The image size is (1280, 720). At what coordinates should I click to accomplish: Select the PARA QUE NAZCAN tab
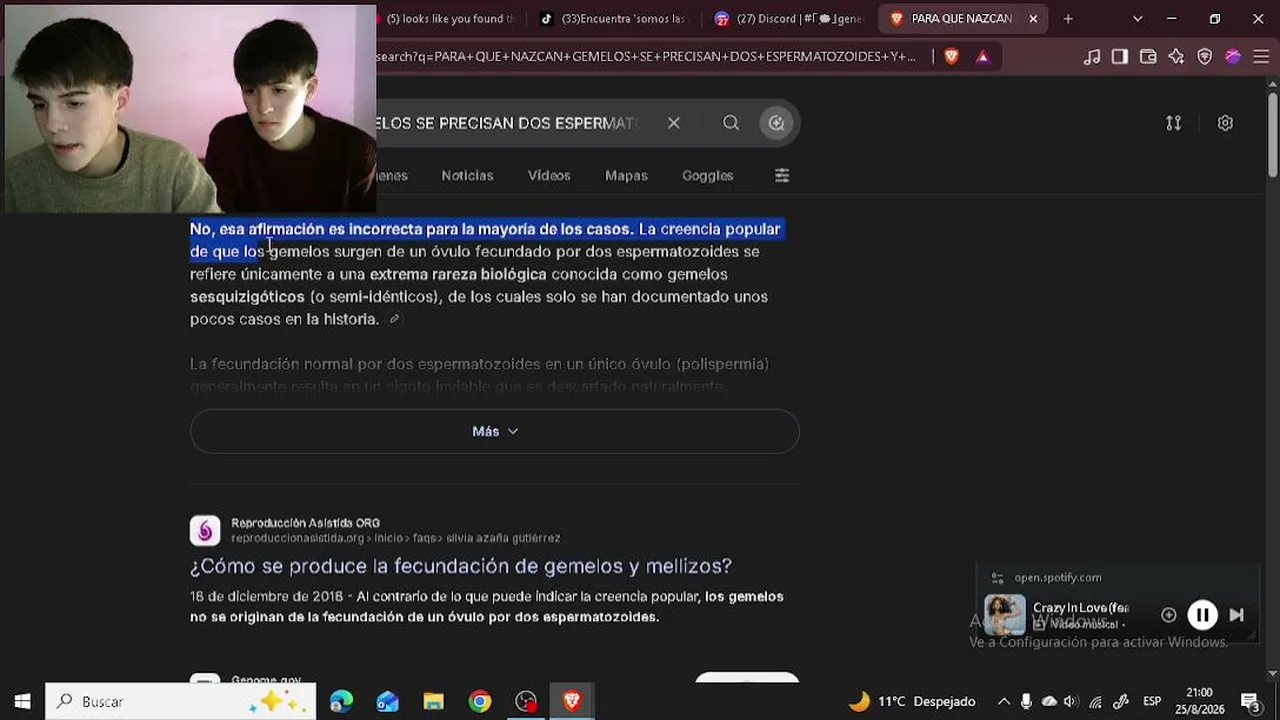[962, 19]
